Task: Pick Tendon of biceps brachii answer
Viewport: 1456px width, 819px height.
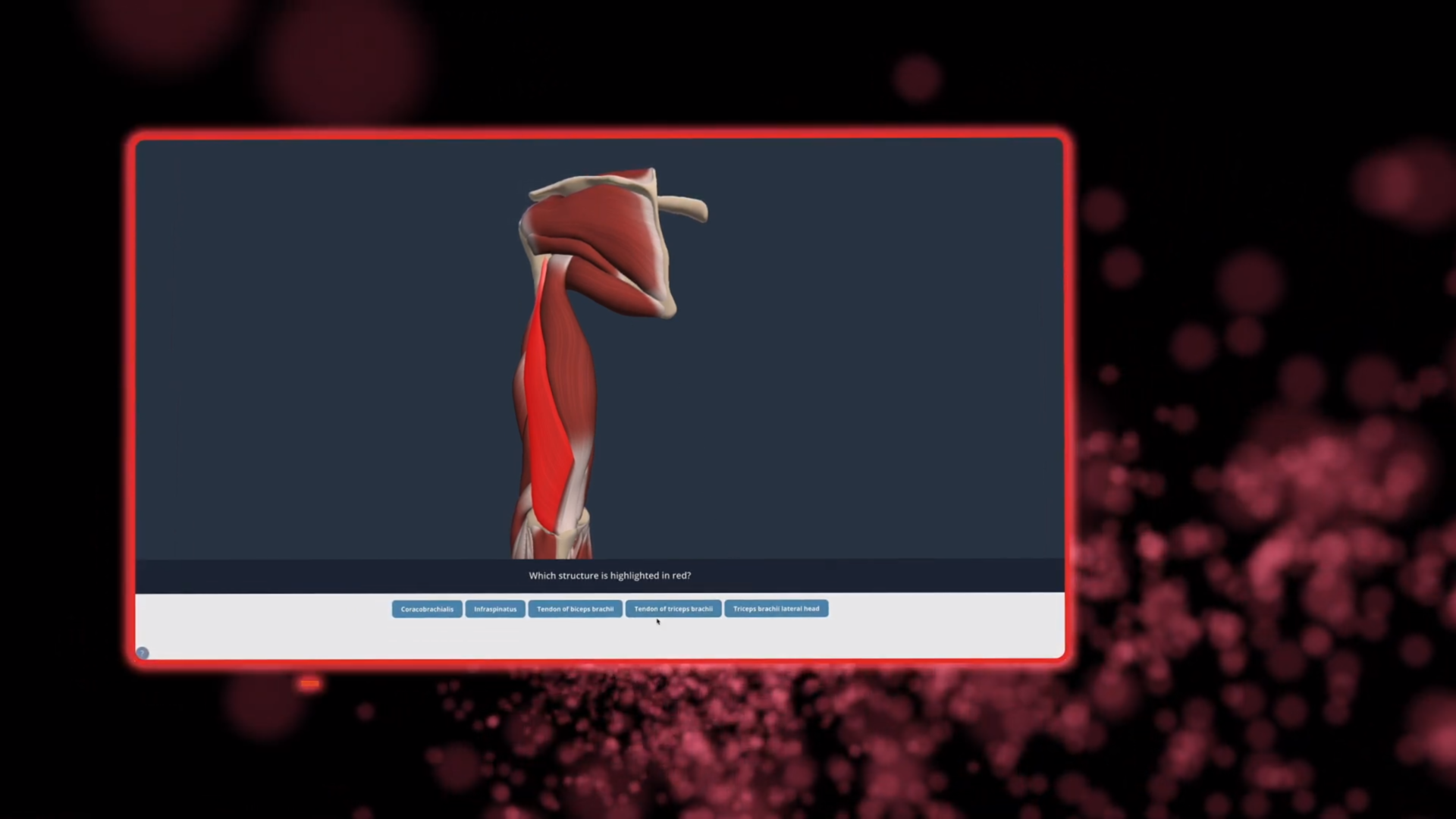Action: pos(575,609)
